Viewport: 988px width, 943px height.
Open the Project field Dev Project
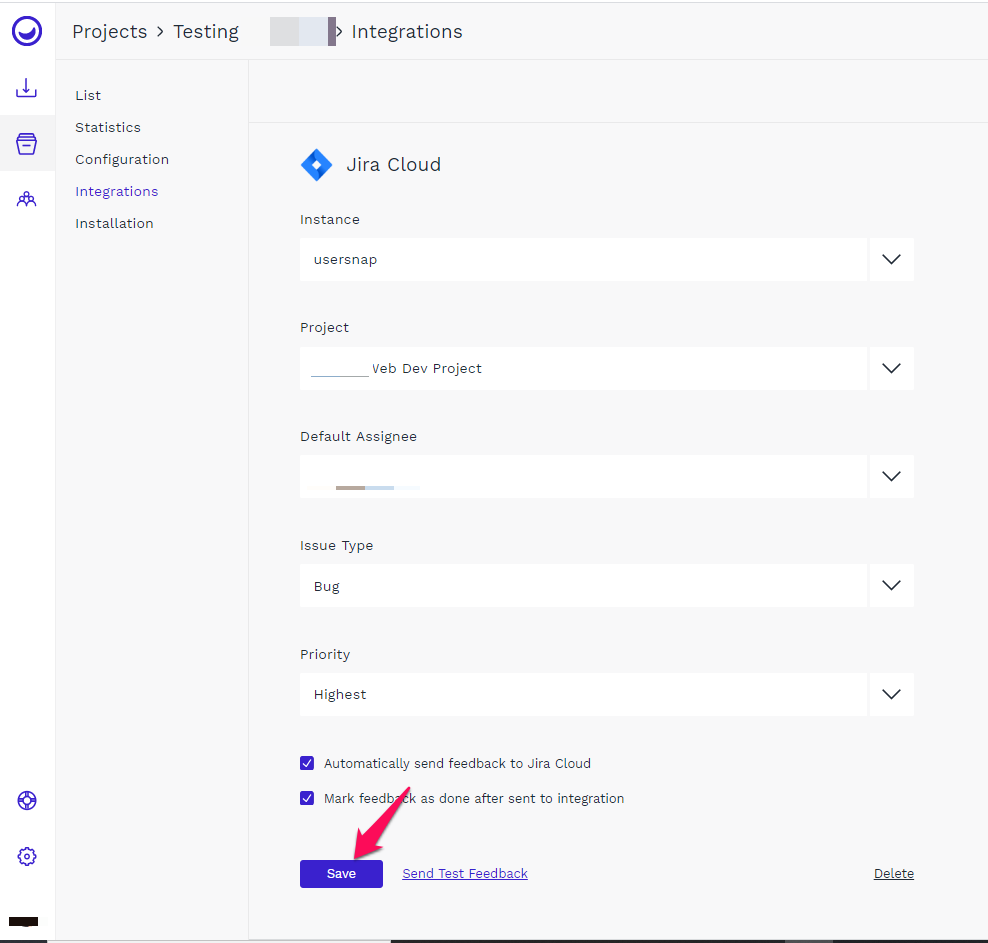click(x=583, y=369)
